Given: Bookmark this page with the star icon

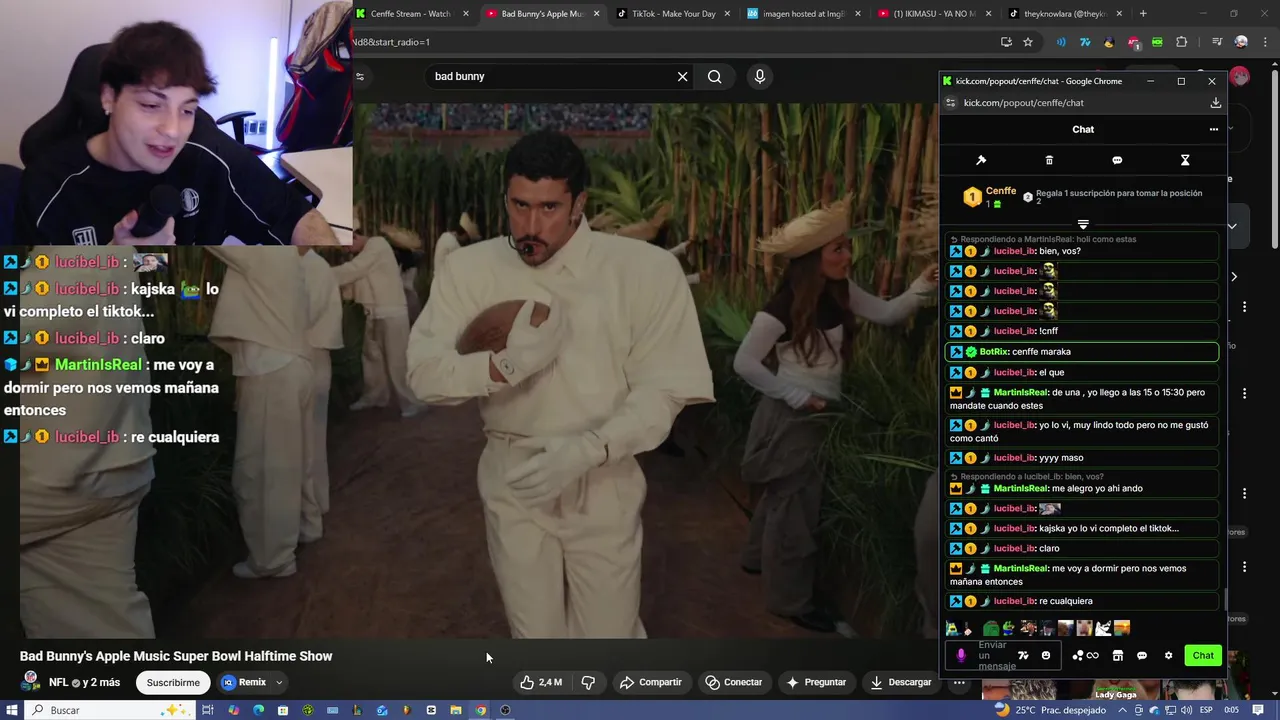Looking at the screenshot, I should click(1028, 42).
